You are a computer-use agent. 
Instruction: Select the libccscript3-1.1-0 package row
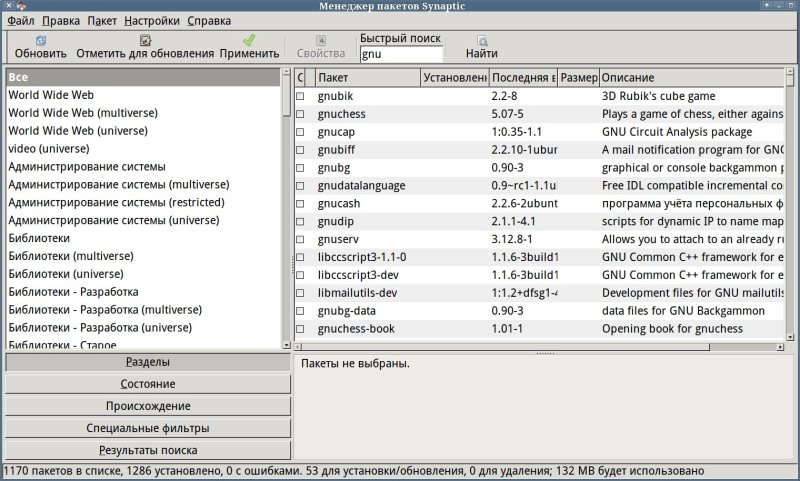(539, 257)
